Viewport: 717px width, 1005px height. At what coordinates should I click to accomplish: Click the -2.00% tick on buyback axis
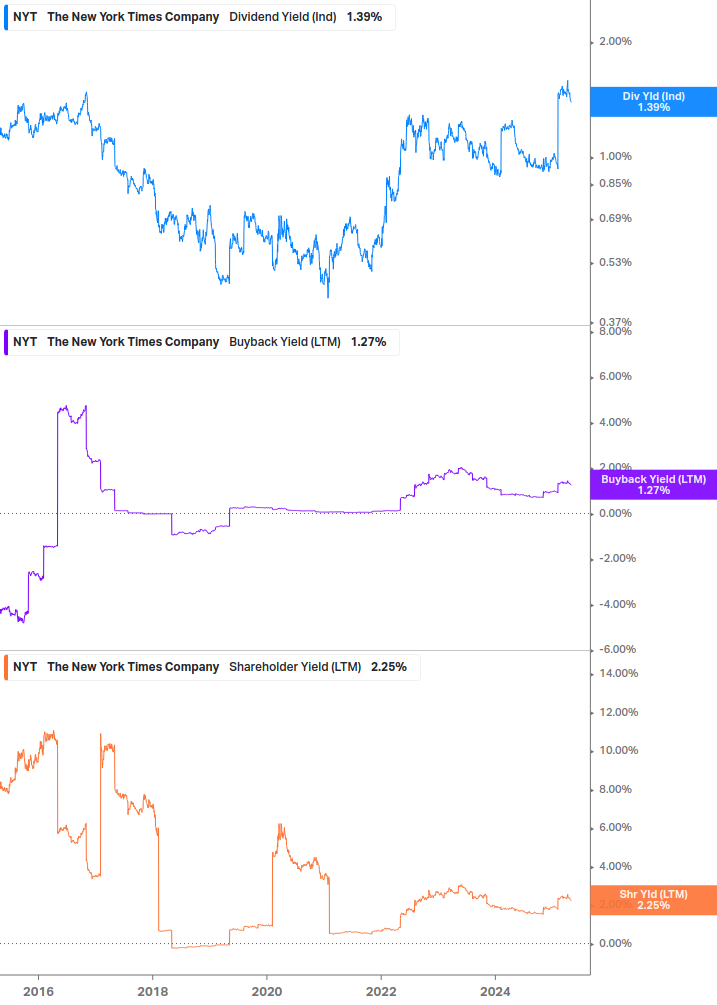(618, 558)
